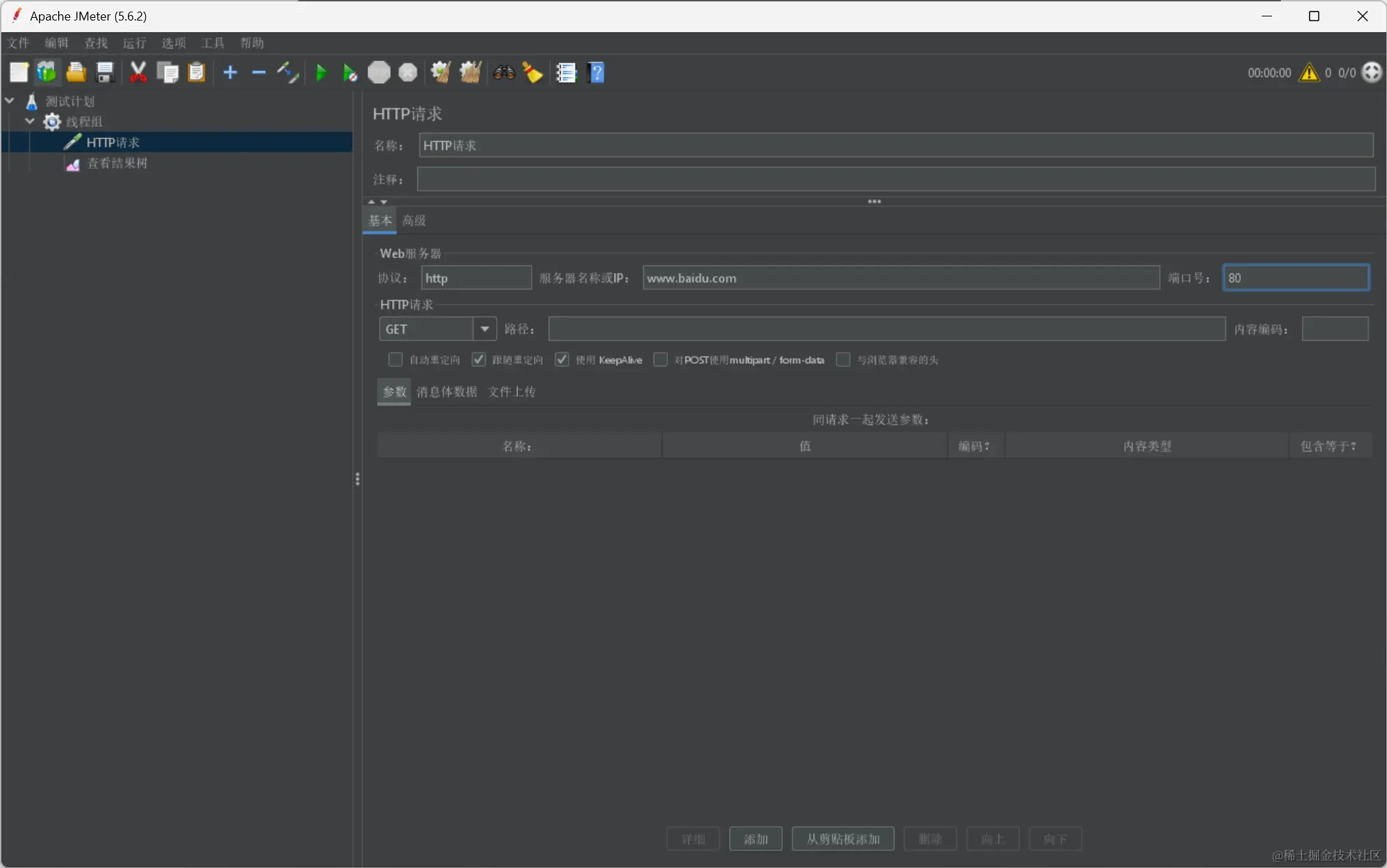The height and width of the screenshot is (868, 1387).
Task: Click the 从剪贴板添加 button
Action: 842,839
